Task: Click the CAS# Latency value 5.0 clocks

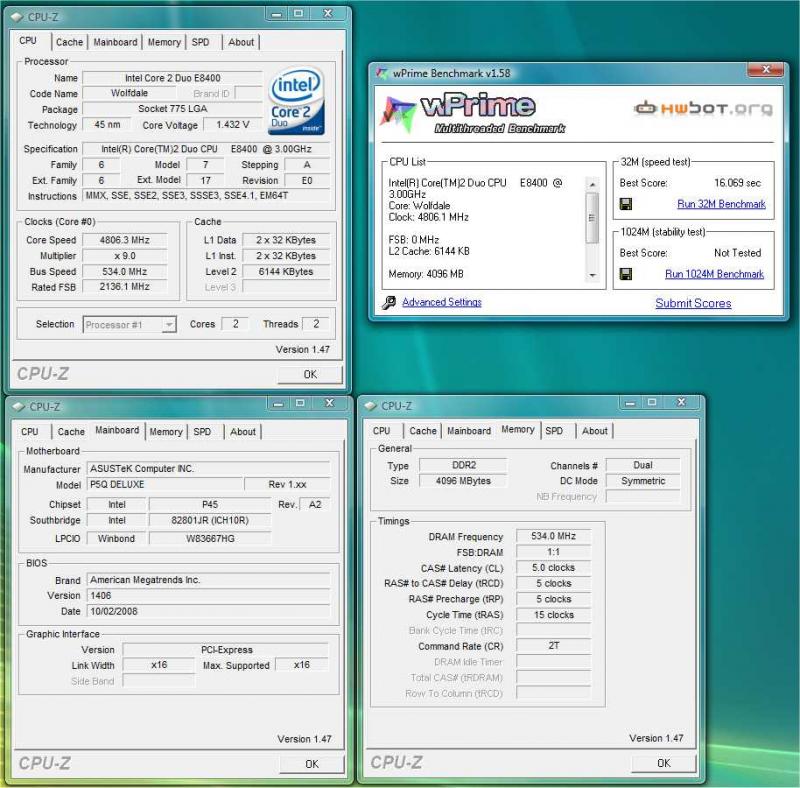Action: pos(553,568)
